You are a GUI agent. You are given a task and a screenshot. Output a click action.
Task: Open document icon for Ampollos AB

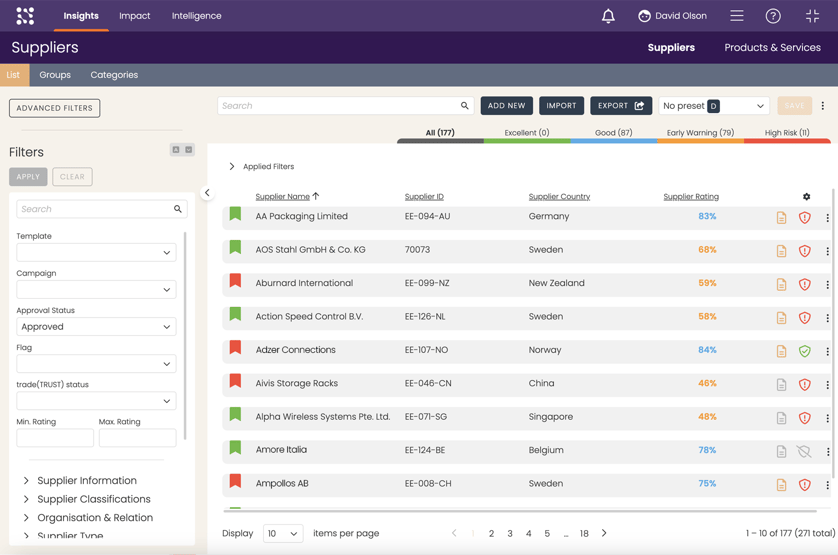(x=781, y=485)
